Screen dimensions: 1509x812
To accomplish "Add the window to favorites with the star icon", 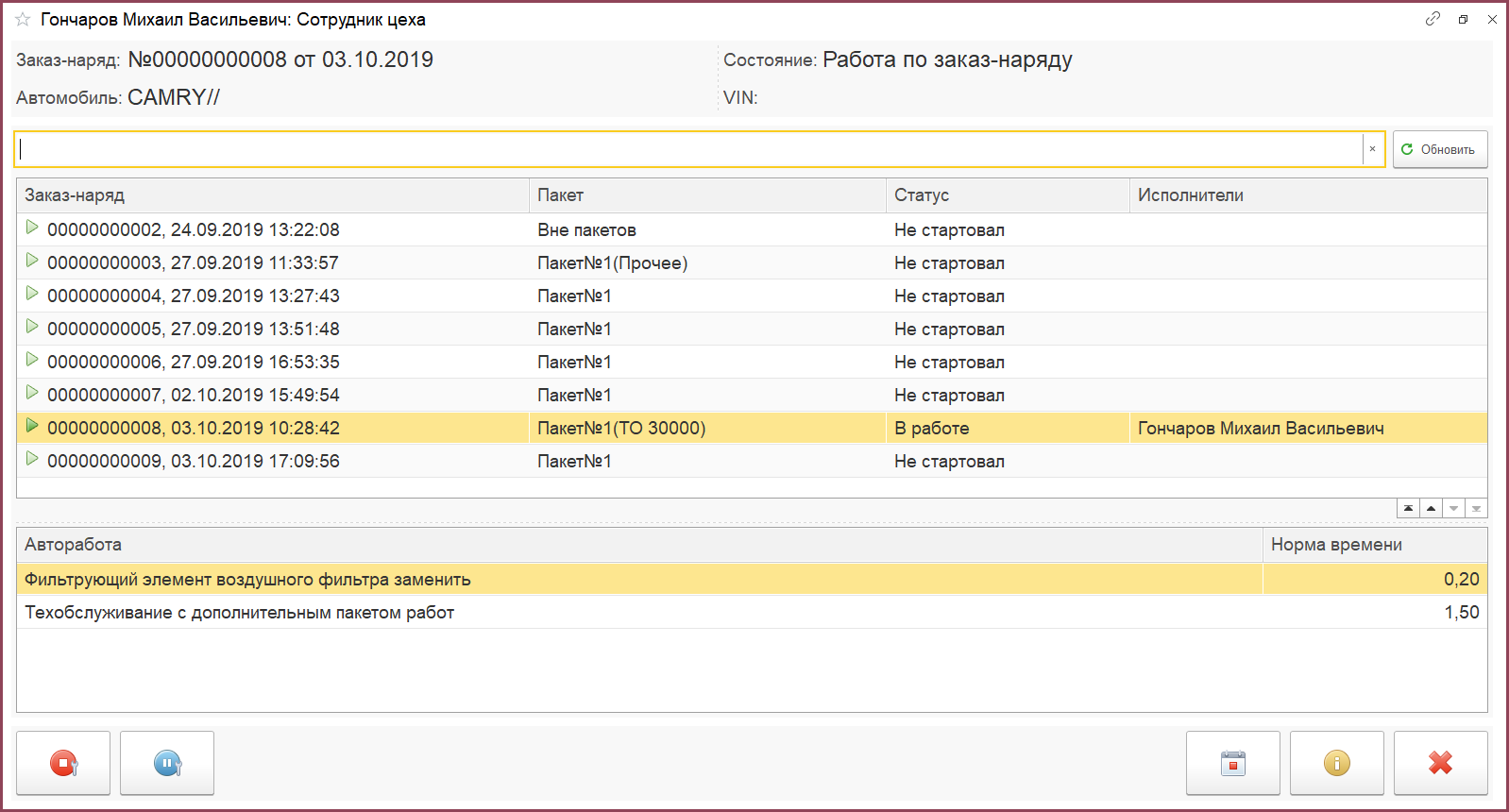I will click(x=23, y=19).
